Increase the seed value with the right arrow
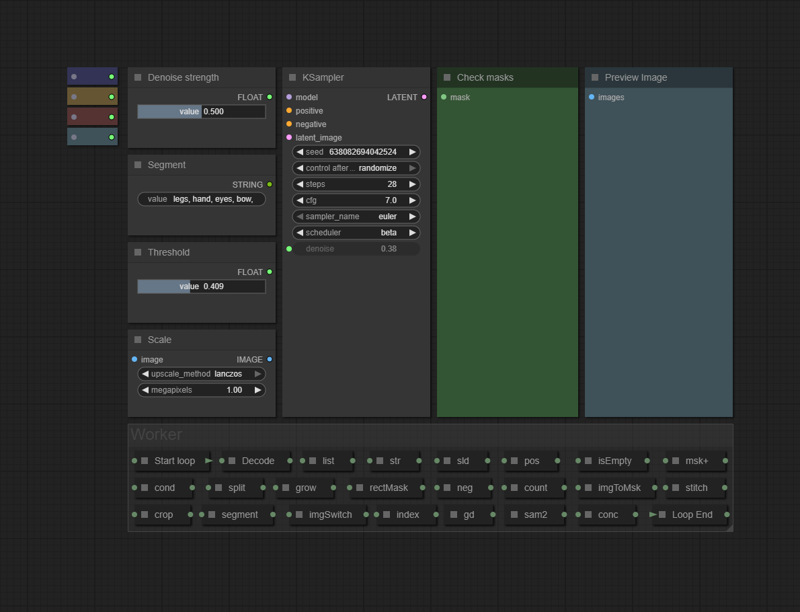Image resolution: width=800 pixels, height=612 pixels. (x=412, y=152)
